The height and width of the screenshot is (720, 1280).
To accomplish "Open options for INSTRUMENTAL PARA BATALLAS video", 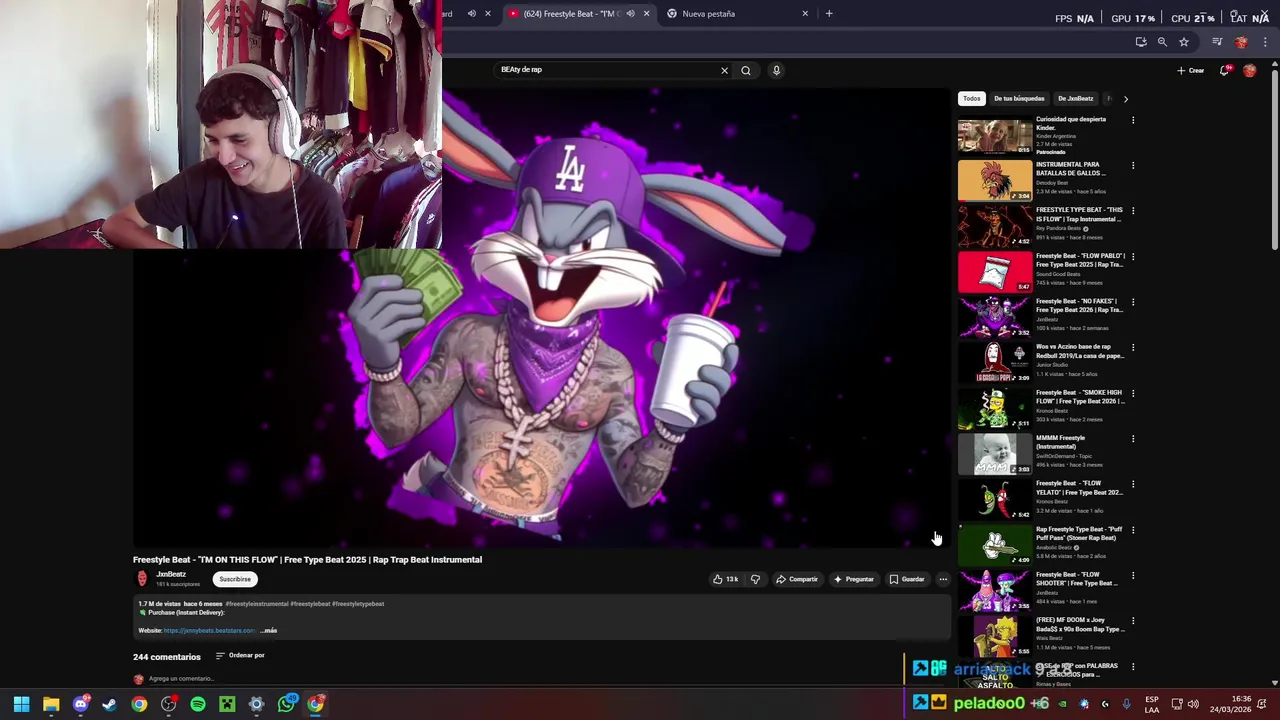I will tap(1133, 166).
